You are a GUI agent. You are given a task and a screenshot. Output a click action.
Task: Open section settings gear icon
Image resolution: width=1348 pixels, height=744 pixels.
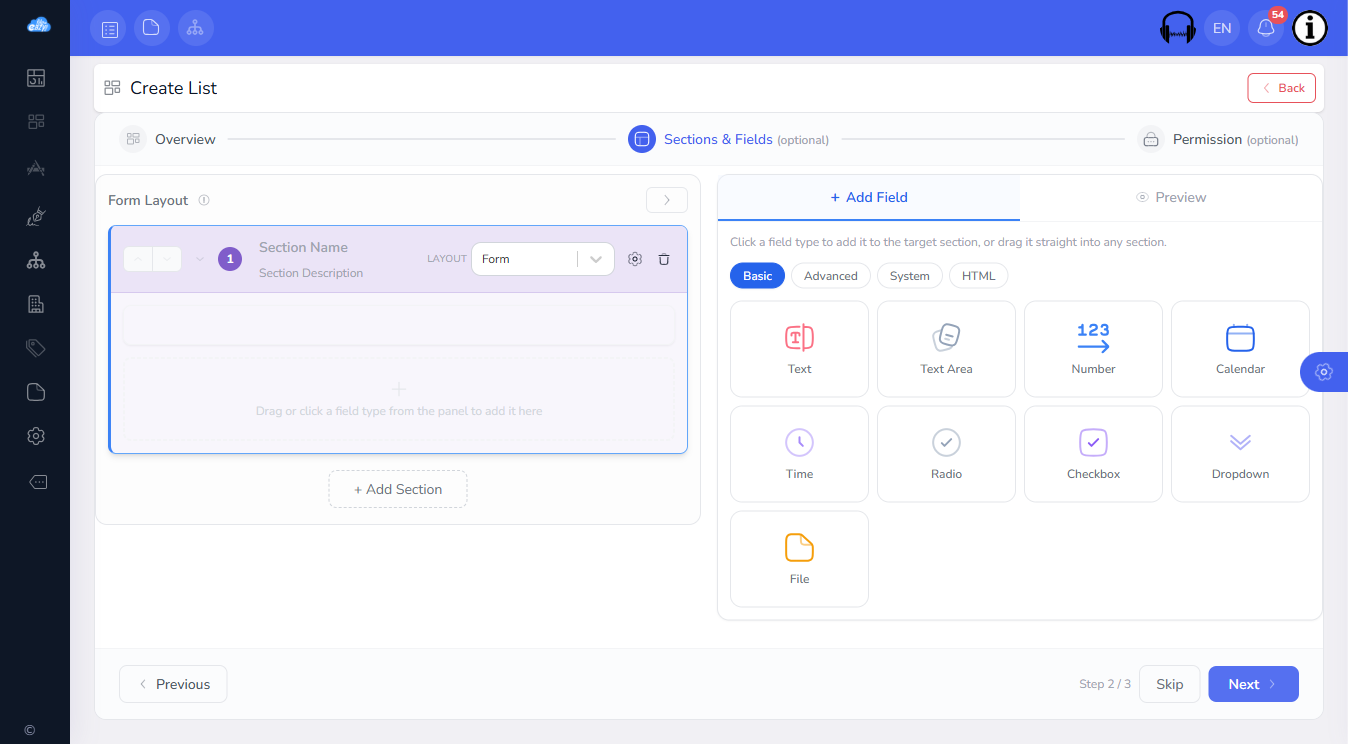pos(634,259)
